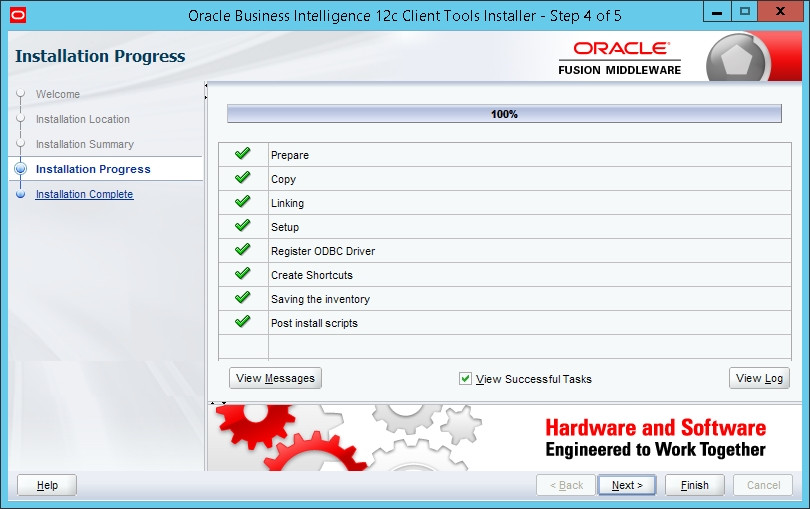Minimize the installer window
Image resolution: width=810 pixels, height=509 pixels.
(717, 12)
